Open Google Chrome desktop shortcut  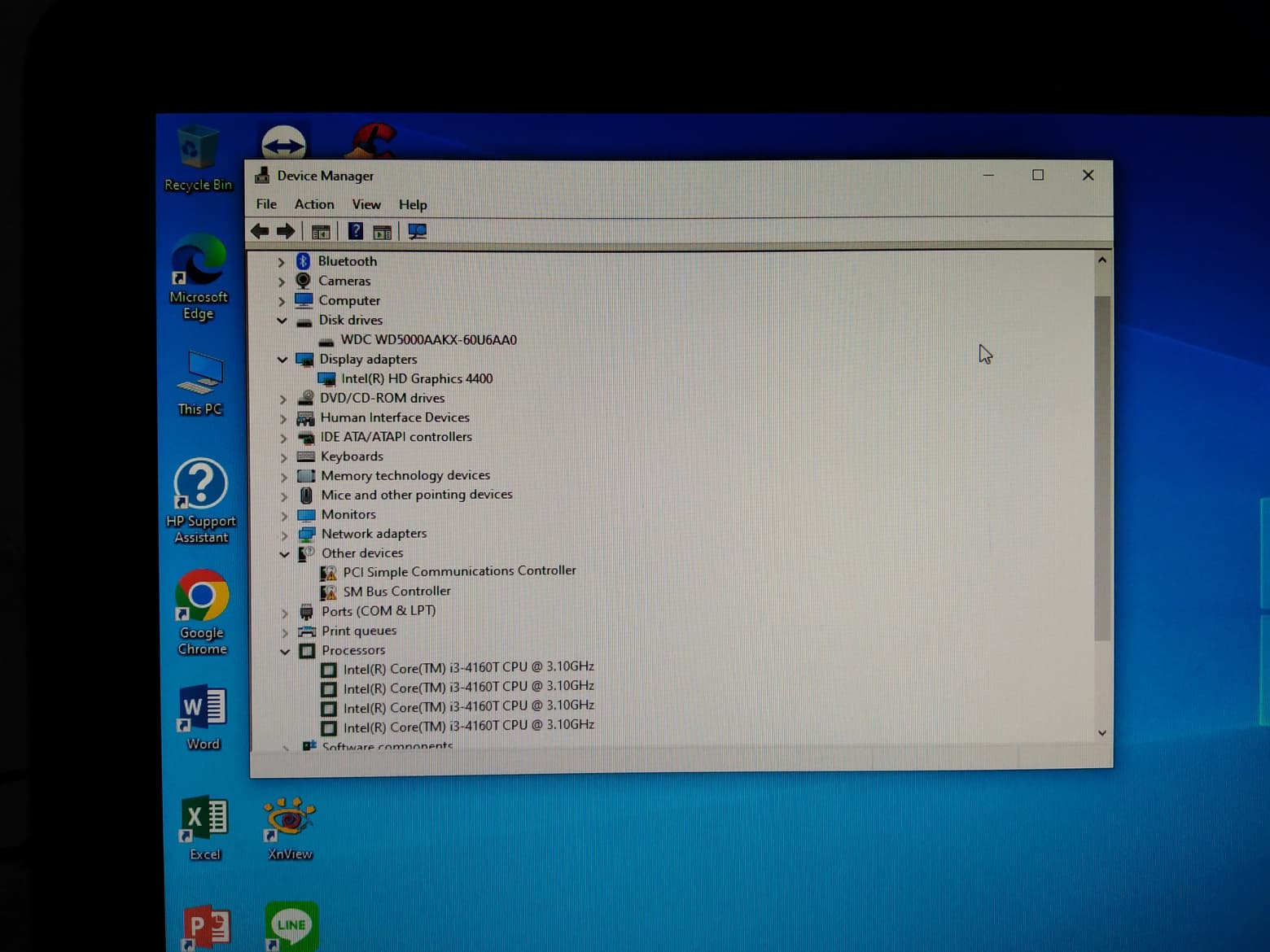tap(202, 612)
